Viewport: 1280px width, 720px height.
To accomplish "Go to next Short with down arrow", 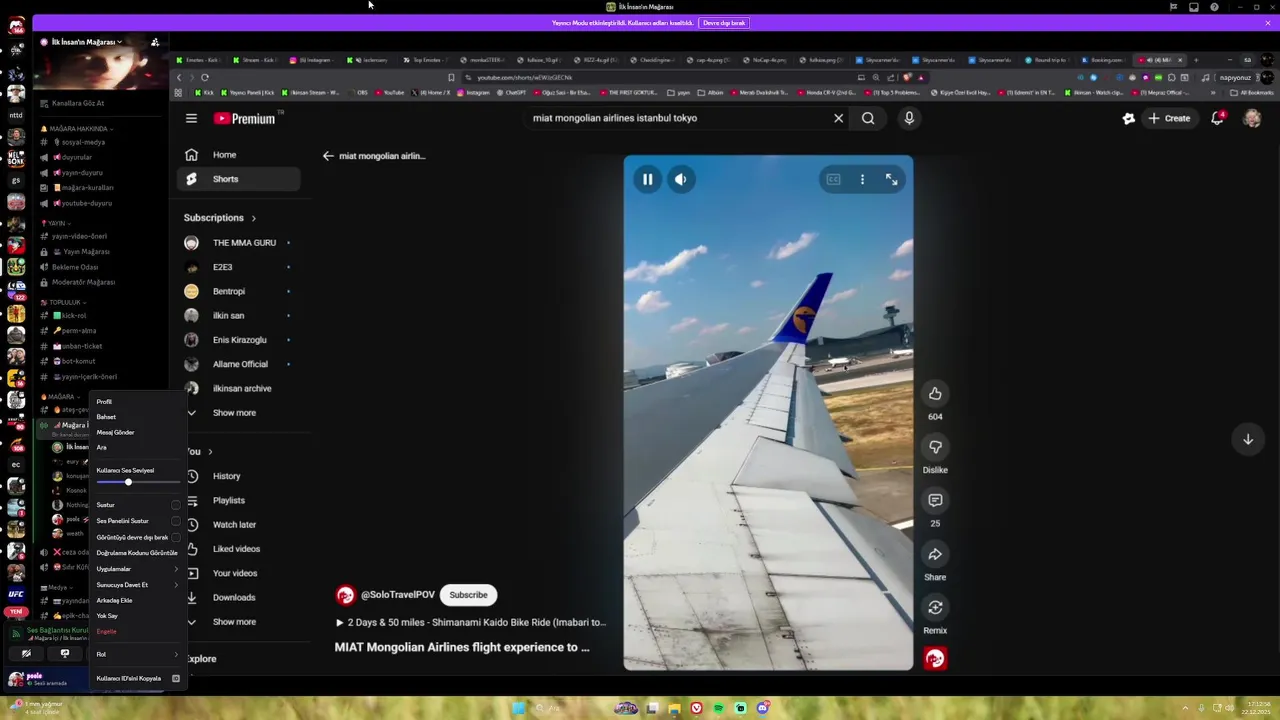I will click(x=1248, y=439).
